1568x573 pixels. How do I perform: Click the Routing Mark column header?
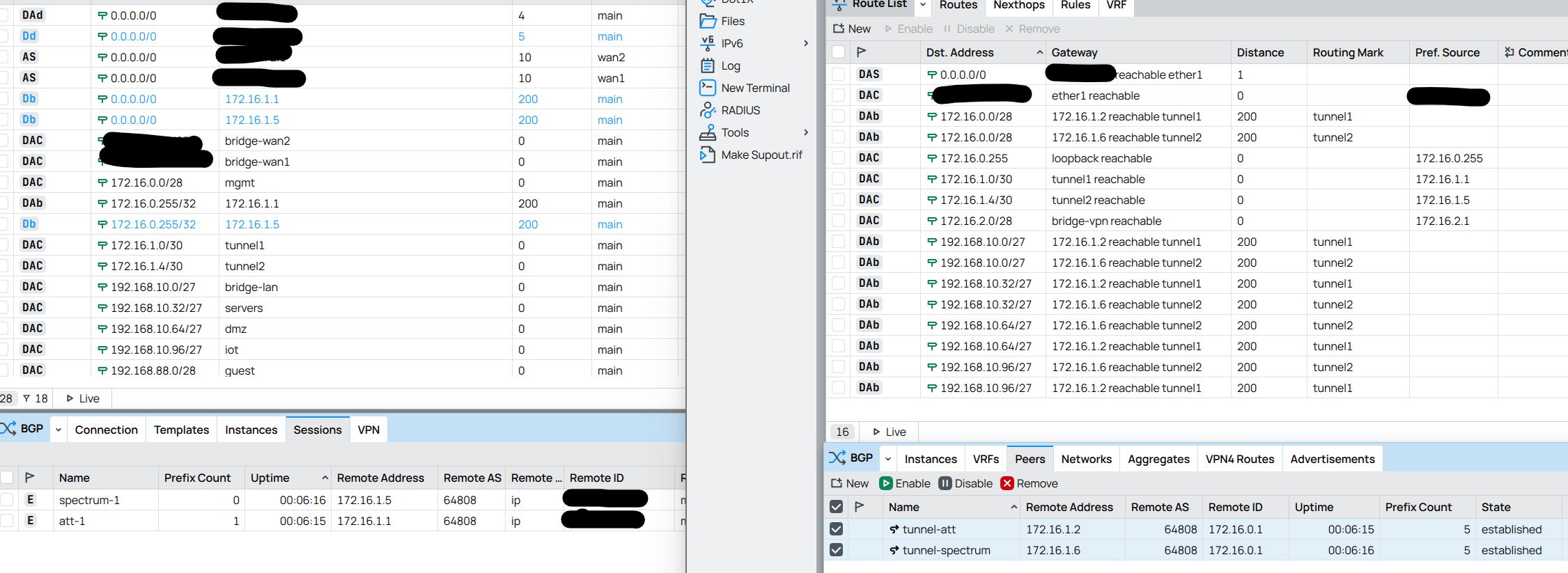[x=1358, y=52]
